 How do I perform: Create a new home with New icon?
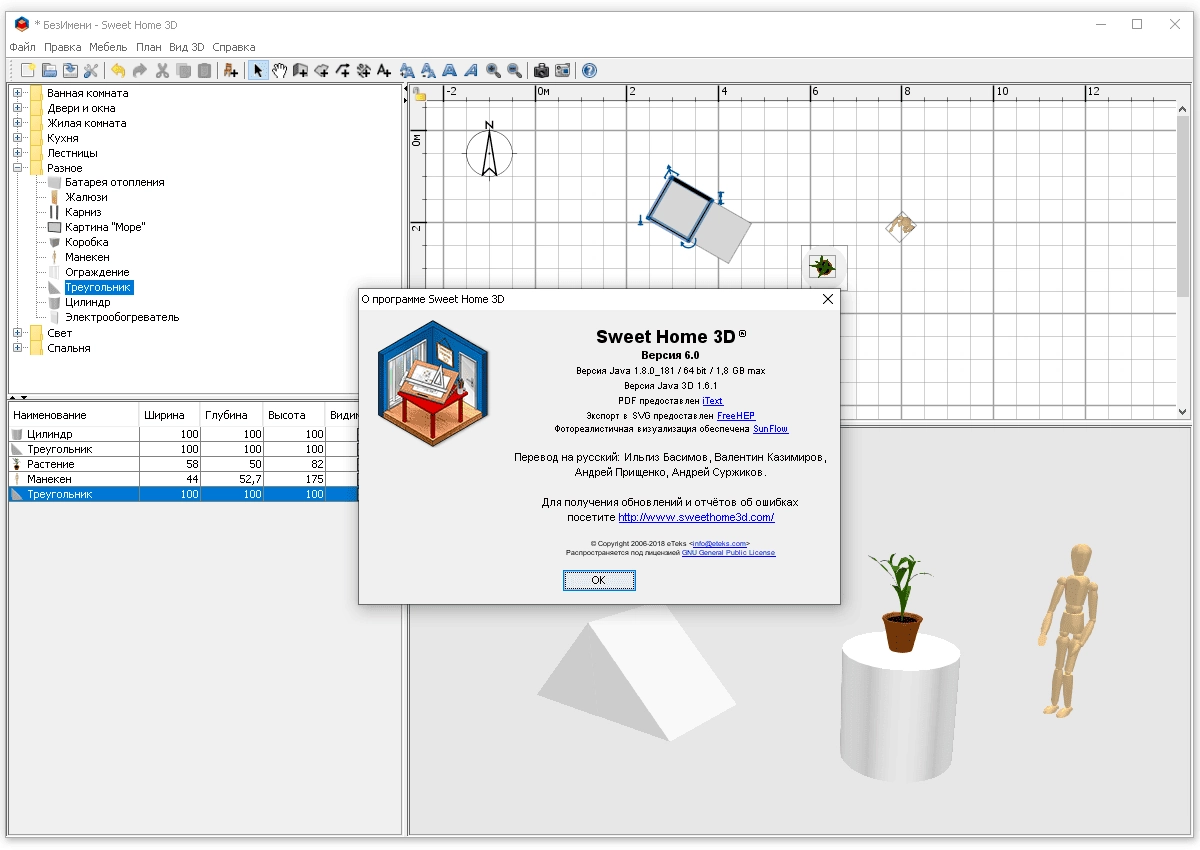tap(27, 70)
